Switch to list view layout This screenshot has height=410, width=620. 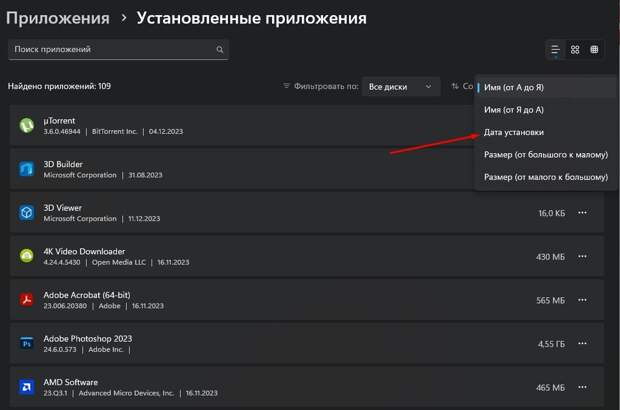coord(556,50)
